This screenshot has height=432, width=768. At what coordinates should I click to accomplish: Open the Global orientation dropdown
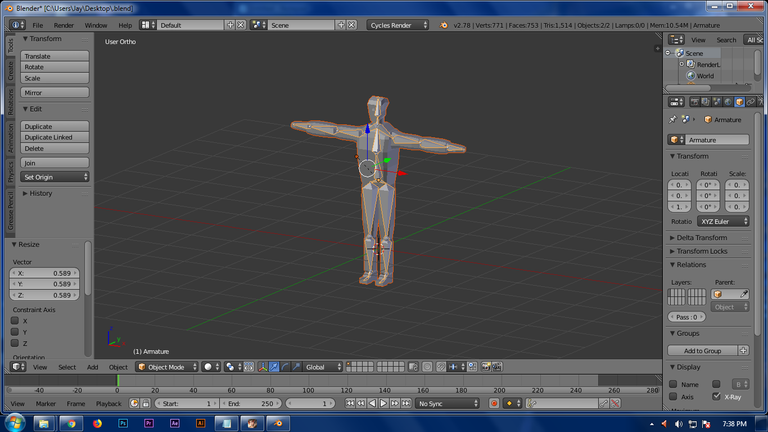click(322, 367)
